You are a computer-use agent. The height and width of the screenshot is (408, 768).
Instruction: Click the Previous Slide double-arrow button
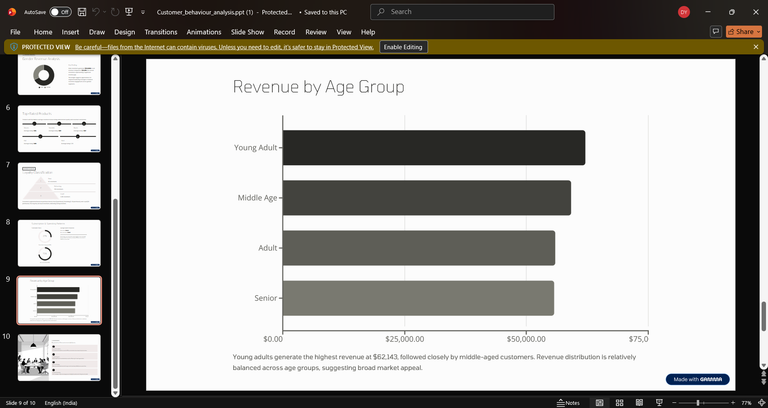[764, 375]
